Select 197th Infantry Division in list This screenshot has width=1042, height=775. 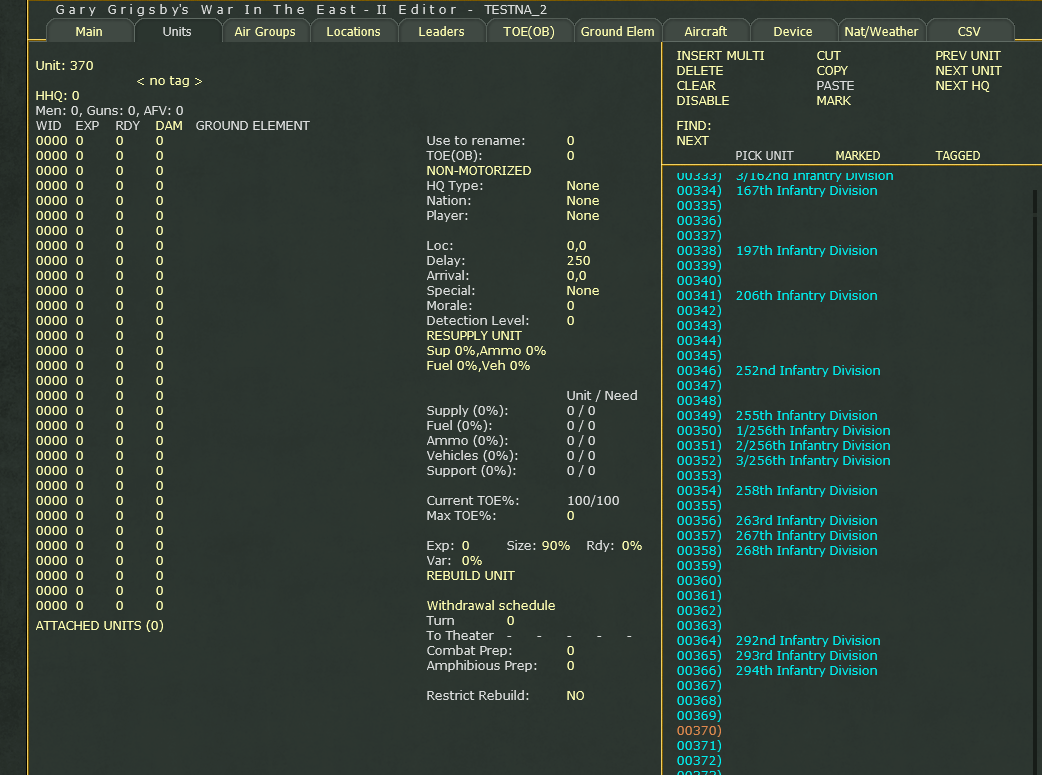pyautogui.click(x=806, y=251)
